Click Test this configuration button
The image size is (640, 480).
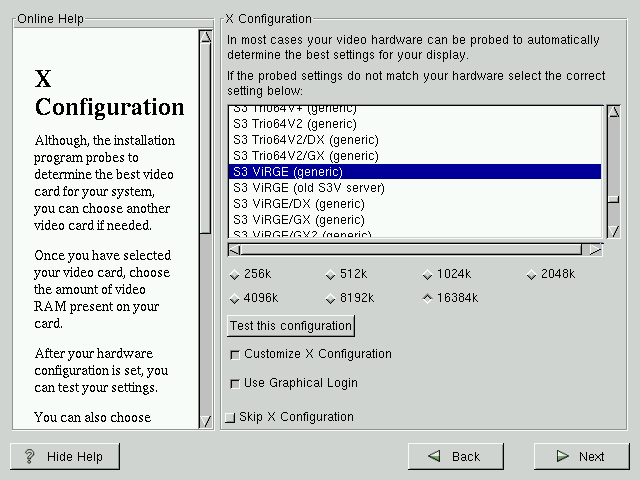click(x=291, y=325)
